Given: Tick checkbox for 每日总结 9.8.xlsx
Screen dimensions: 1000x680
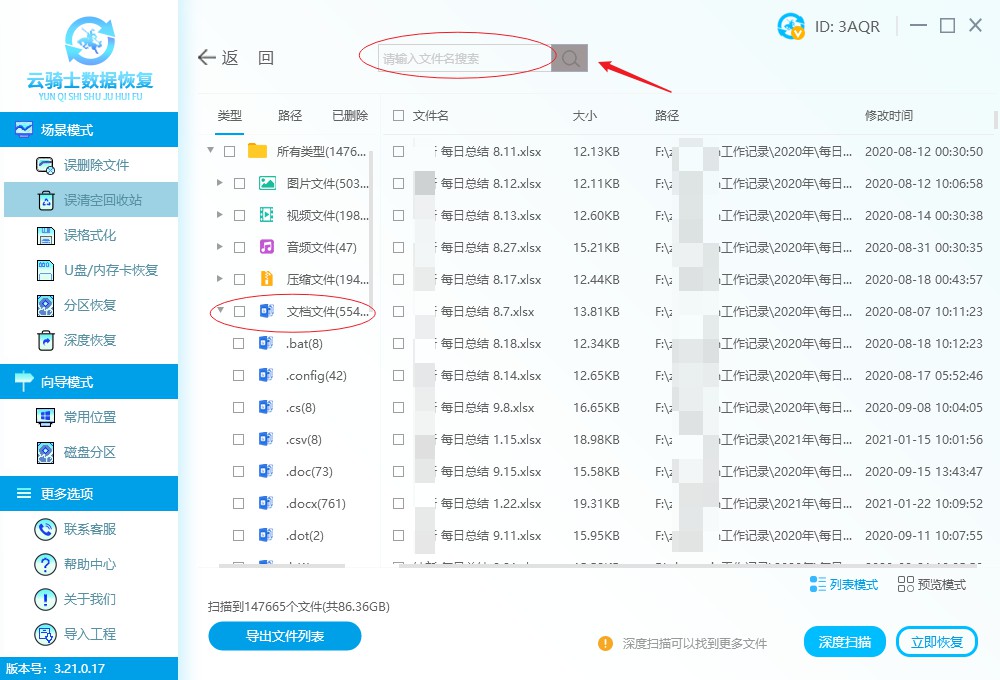Looking at the screenshot, I should pyautogui.click(x=399, y=407).
